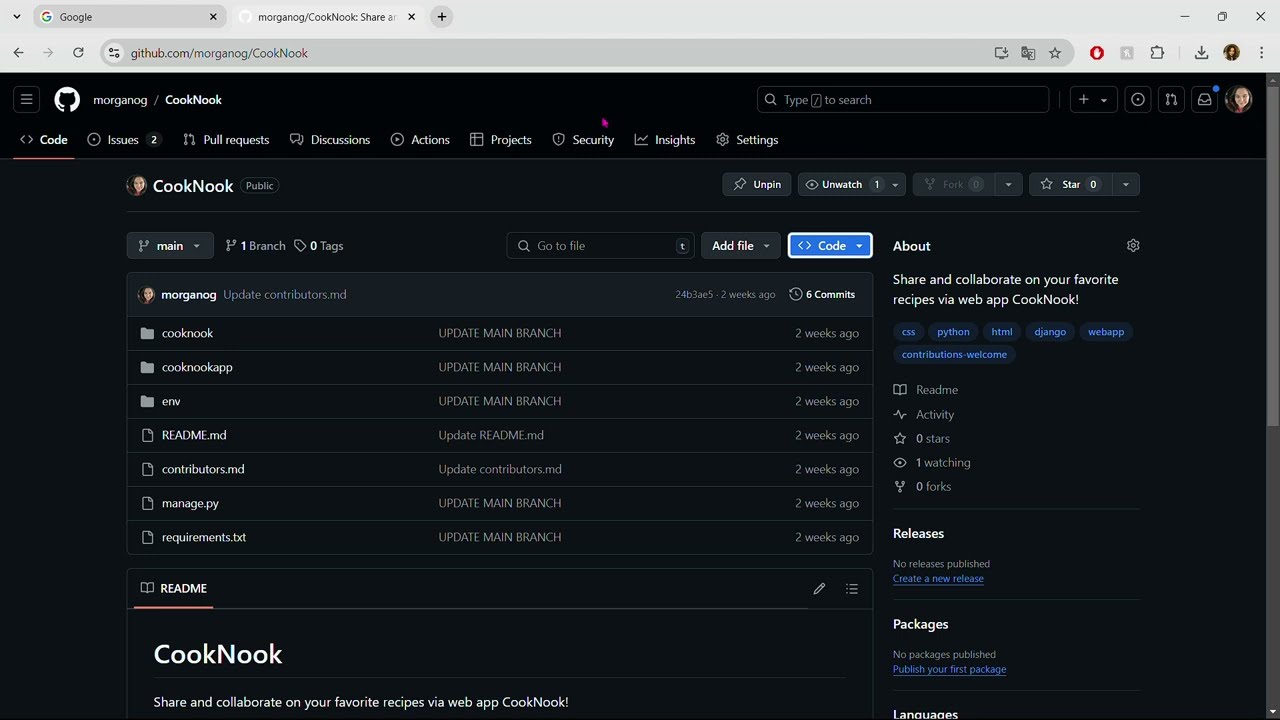Select the README tab heading
The image size is (1280, 720).
tap(174, 589)
